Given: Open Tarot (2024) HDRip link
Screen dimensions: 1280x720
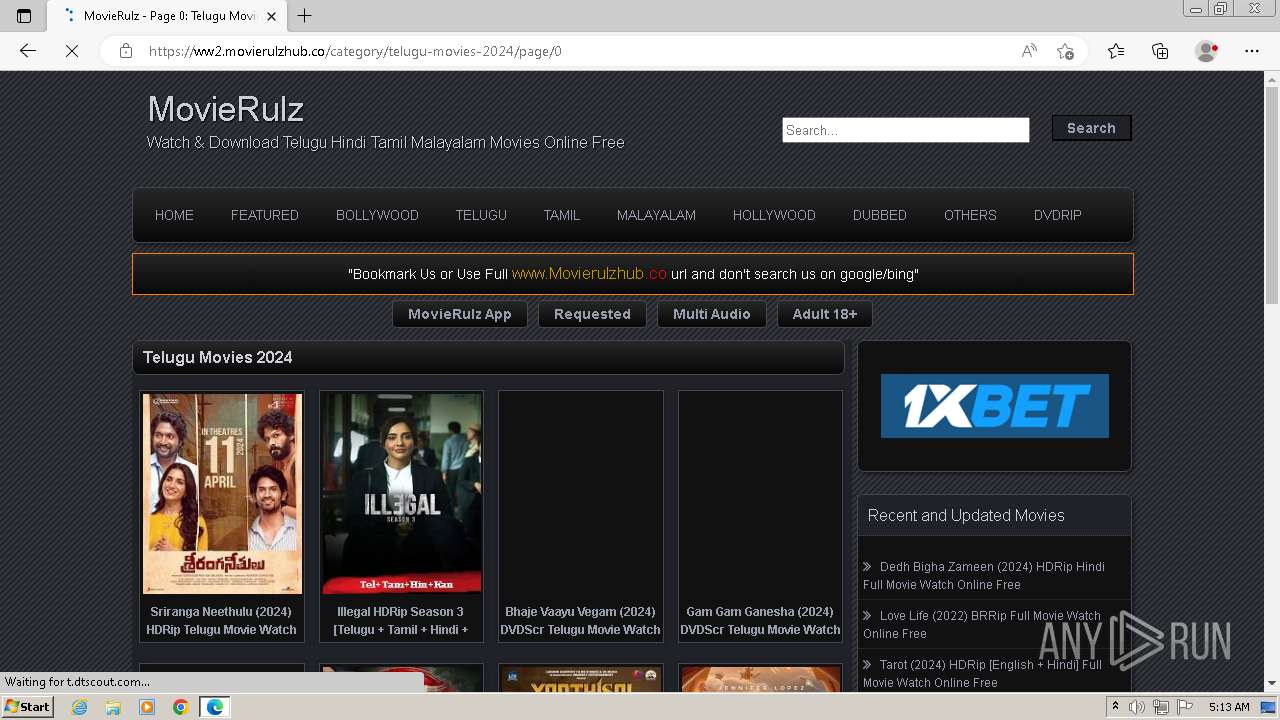Looking at the screenshot, I should [x=983, y=673].
